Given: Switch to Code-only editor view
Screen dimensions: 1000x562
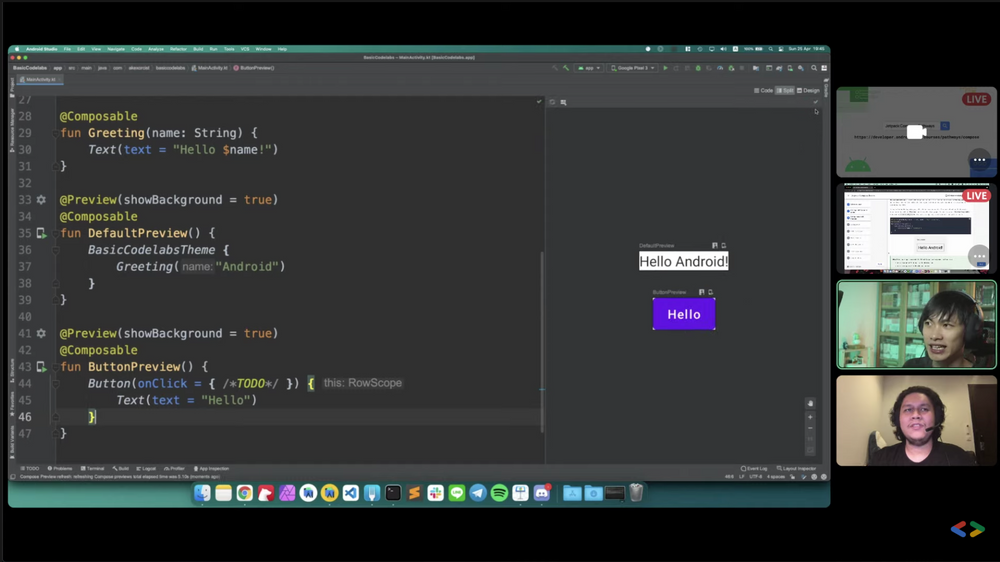Looking at the screenshot, I should [764, 90].
